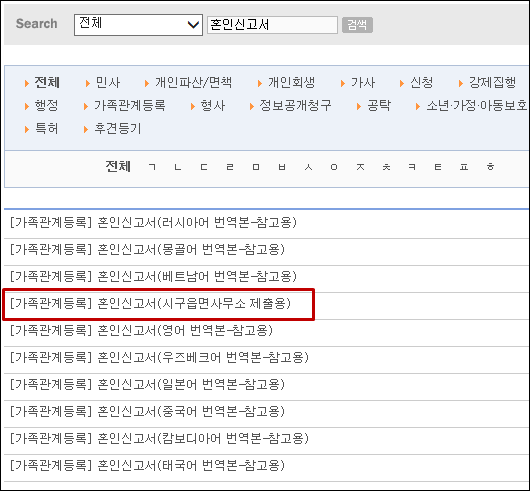Screen dimensions: 530x491
Task: Select the 민사 category
Action: pos(108,82)
